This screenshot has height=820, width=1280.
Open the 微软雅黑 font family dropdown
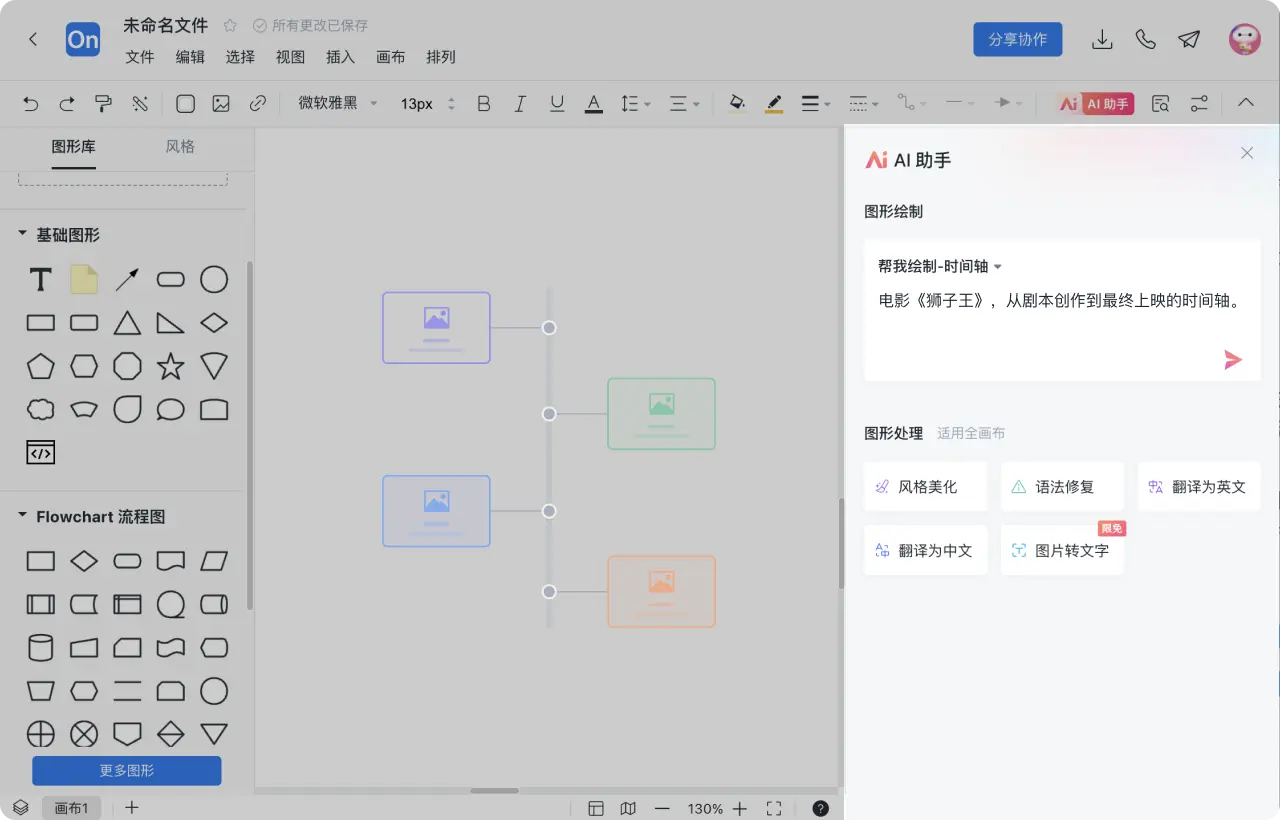(x=334, y=103)
